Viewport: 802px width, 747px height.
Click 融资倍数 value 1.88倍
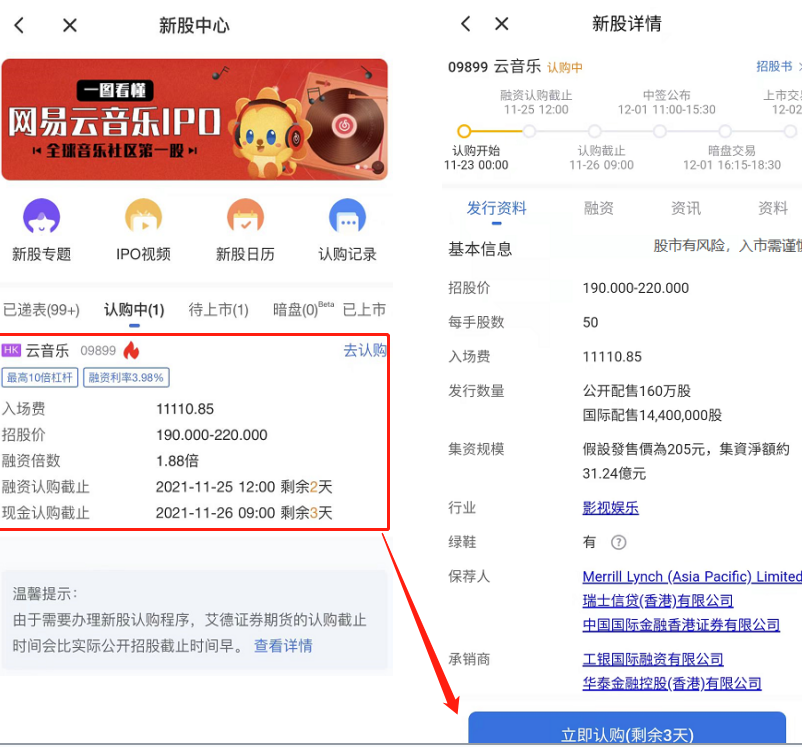[177, 460]
